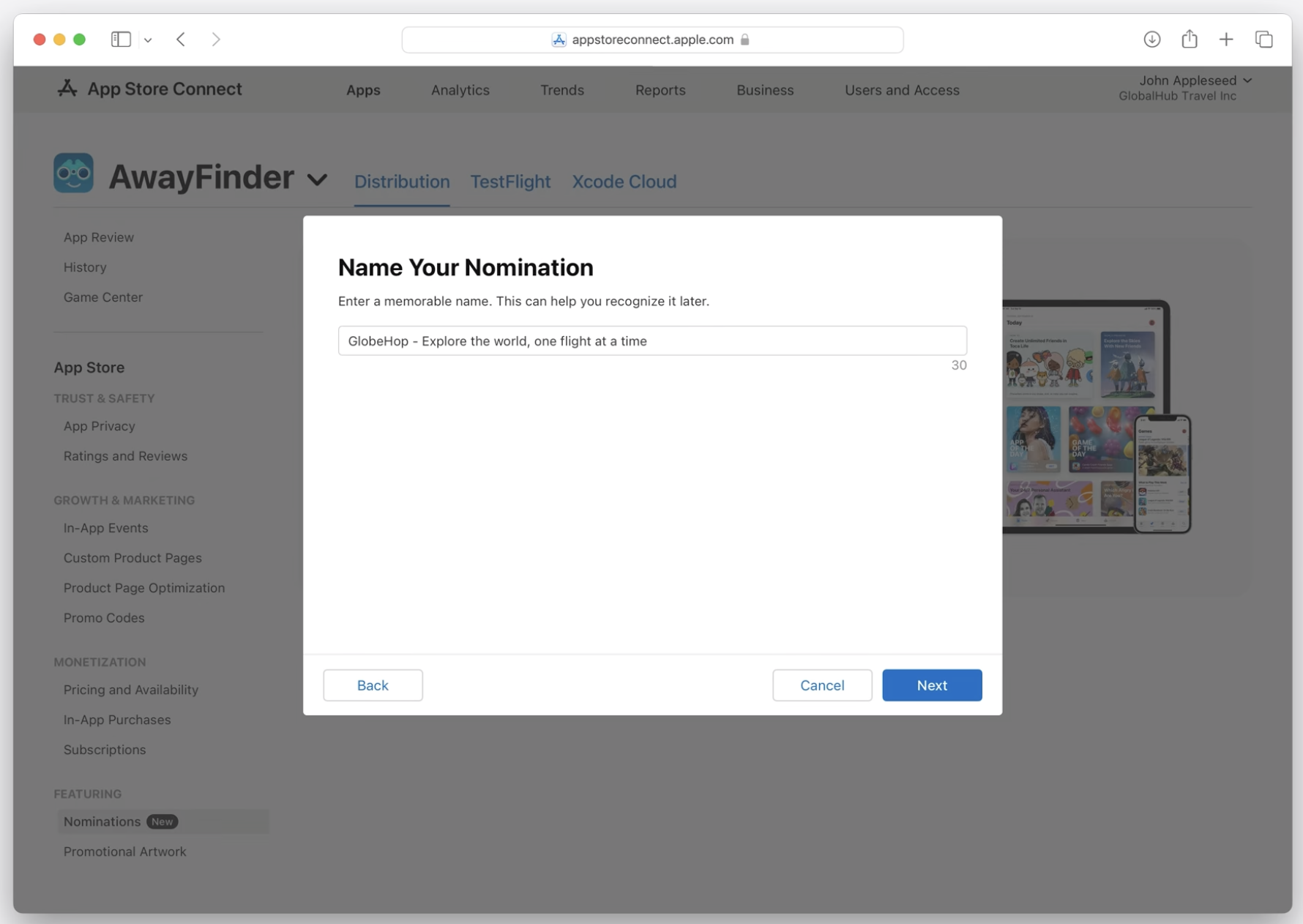Open In-App Purchases in the sidebar
This screenshot has height=924, width=1303.
(117, 720)
